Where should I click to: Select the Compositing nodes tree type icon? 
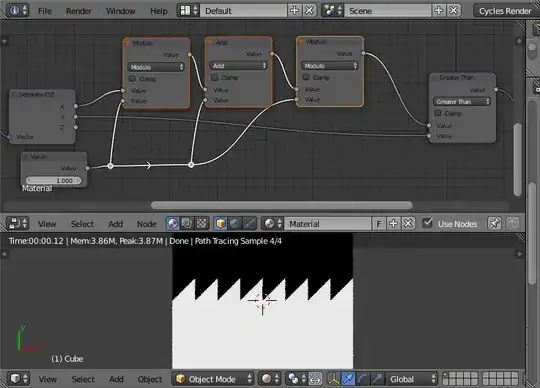pyautogui.click(x=187, y=224)
